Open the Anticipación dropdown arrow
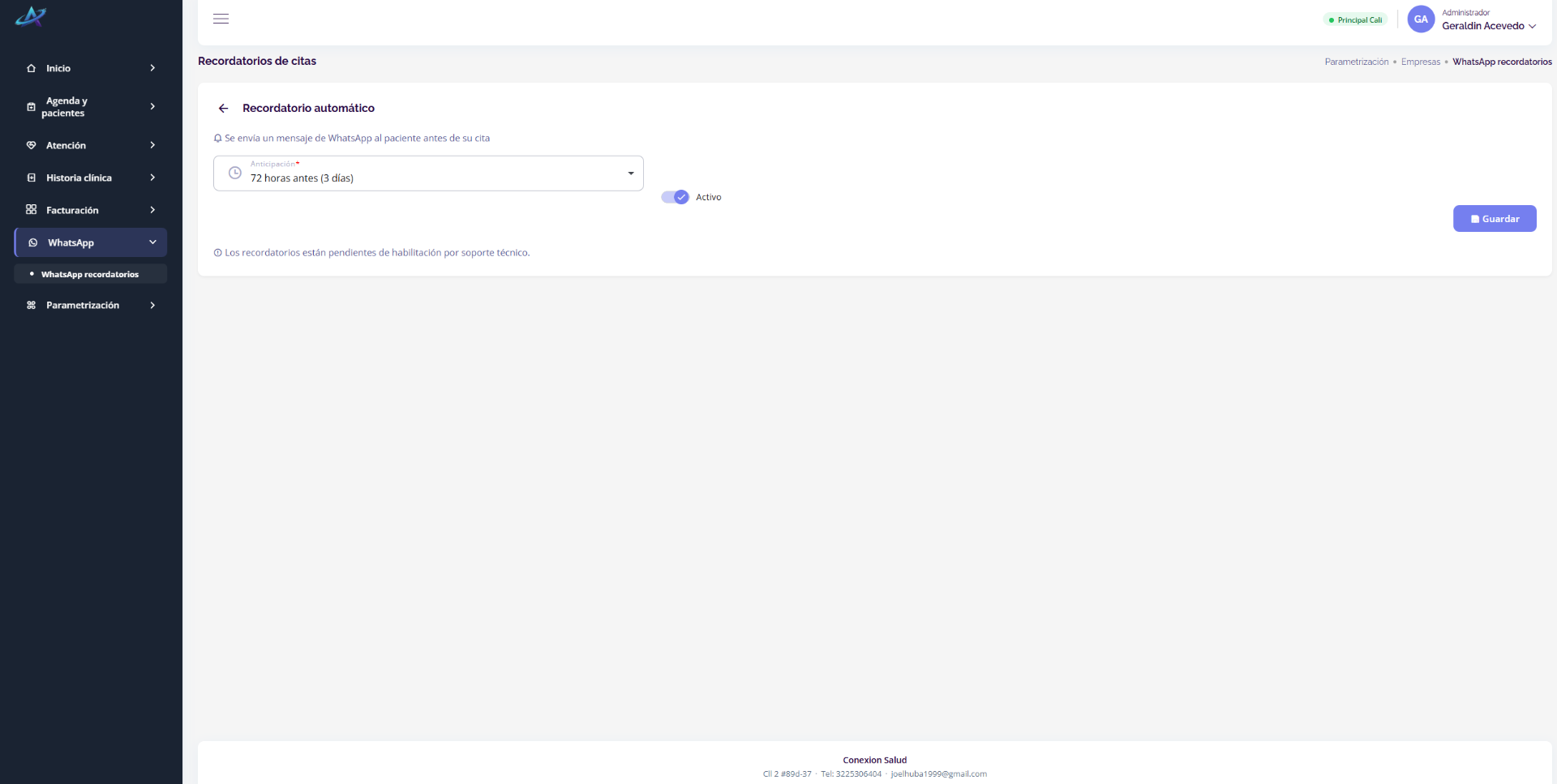 pyautogui.click(x=631, y=174)
